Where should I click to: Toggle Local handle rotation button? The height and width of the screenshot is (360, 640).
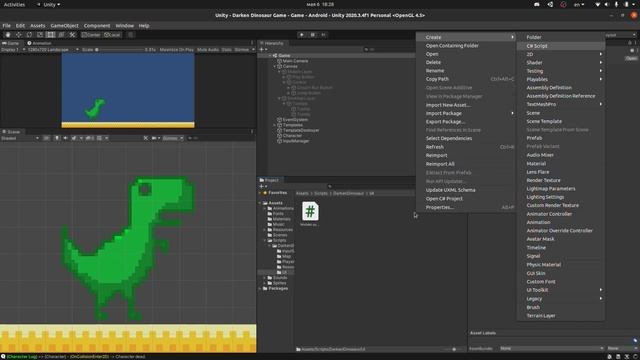112,35
